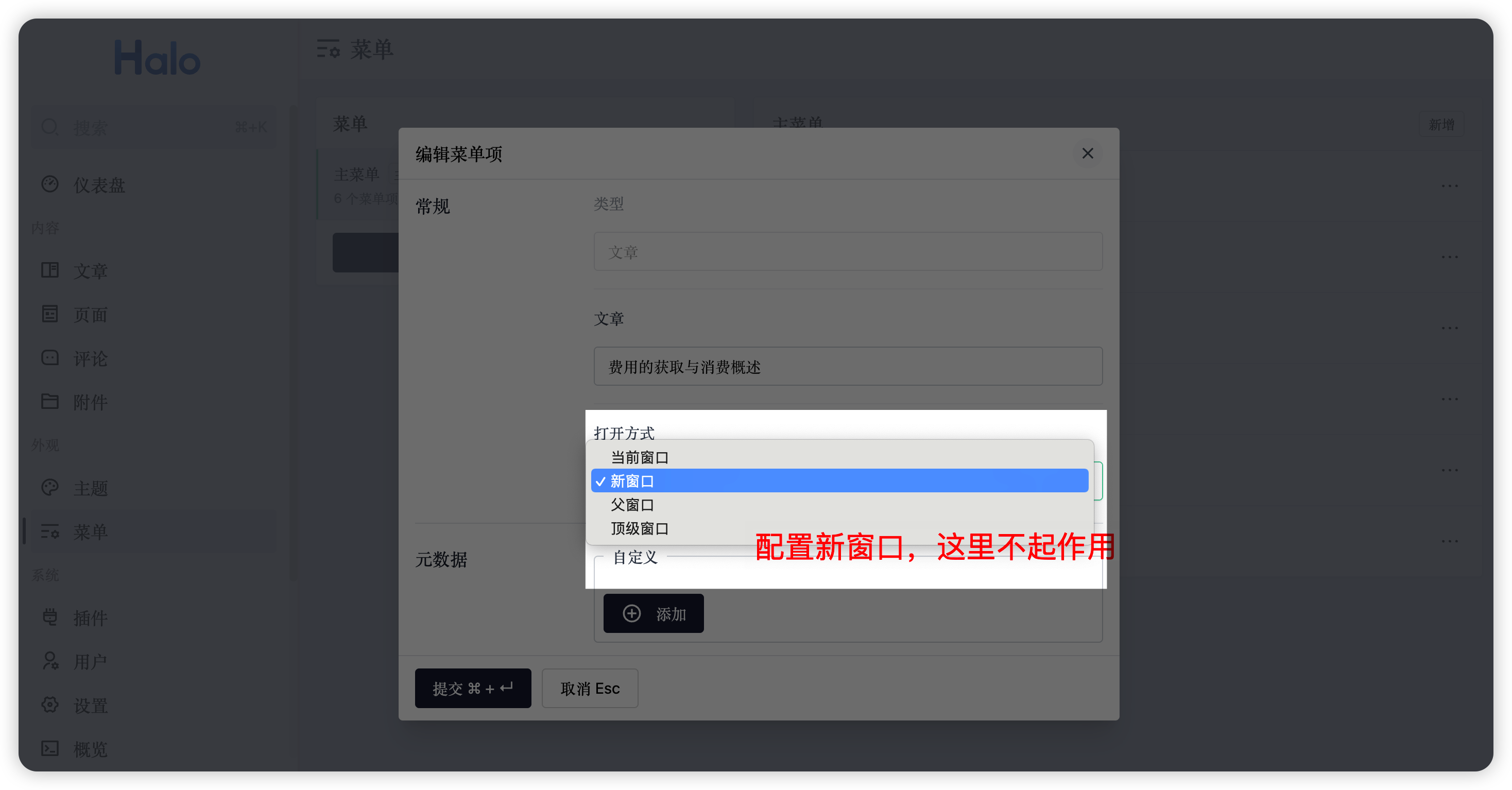Select 顶级窗口 as the open method
The image size is (1512, 790).
point(639,528)
